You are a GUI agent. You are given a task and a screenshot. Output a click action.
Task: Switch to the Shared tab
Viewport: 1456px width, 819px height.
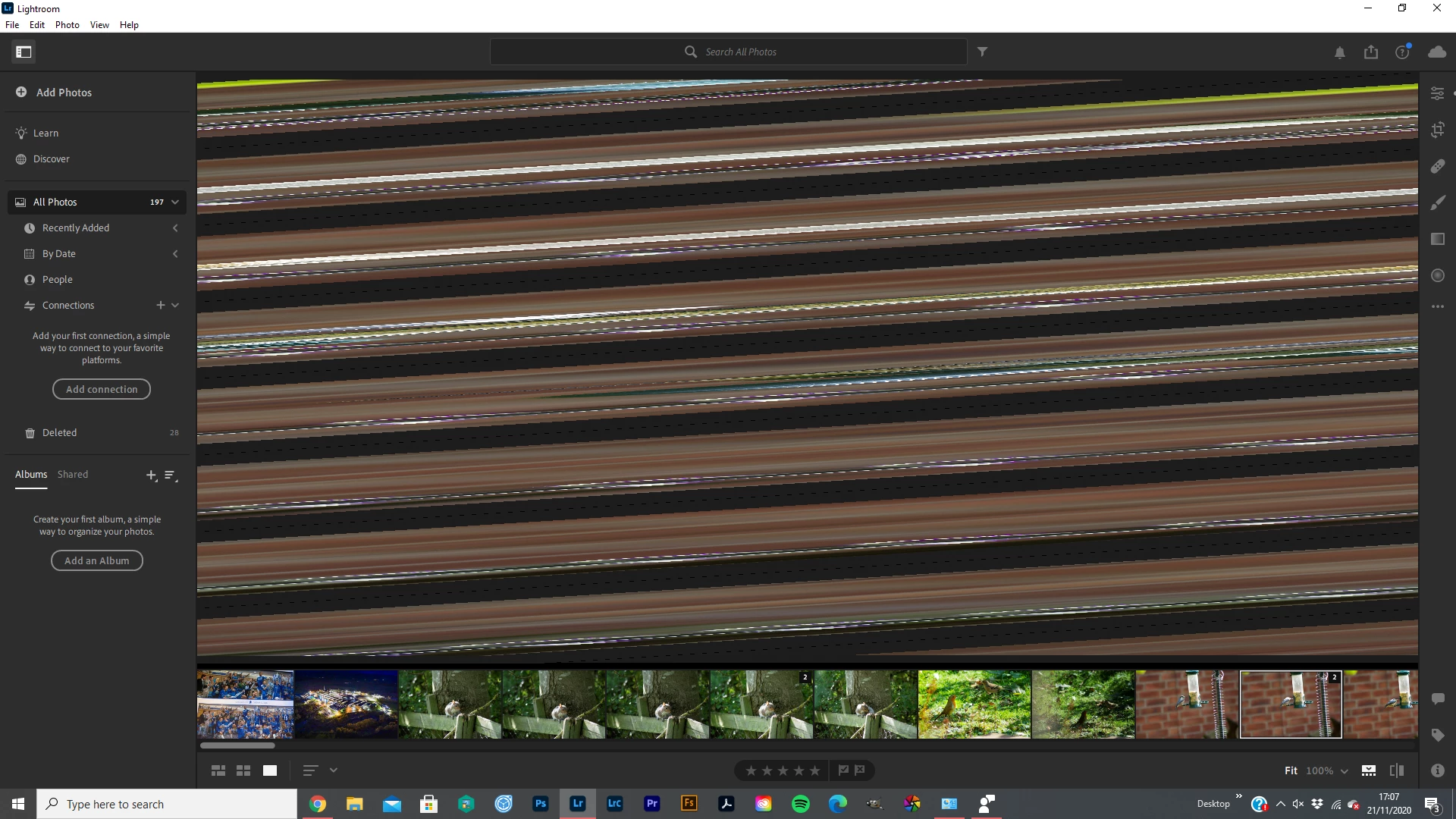click(73, 475)
